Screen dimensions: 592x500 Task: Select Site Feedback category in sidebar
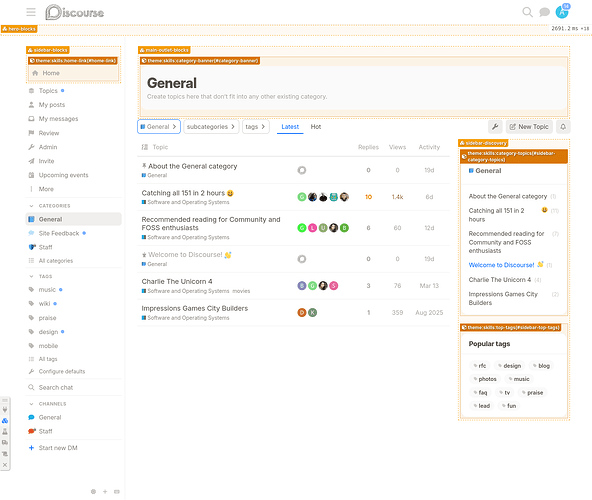pyautogui.click(x=74, y=233)
